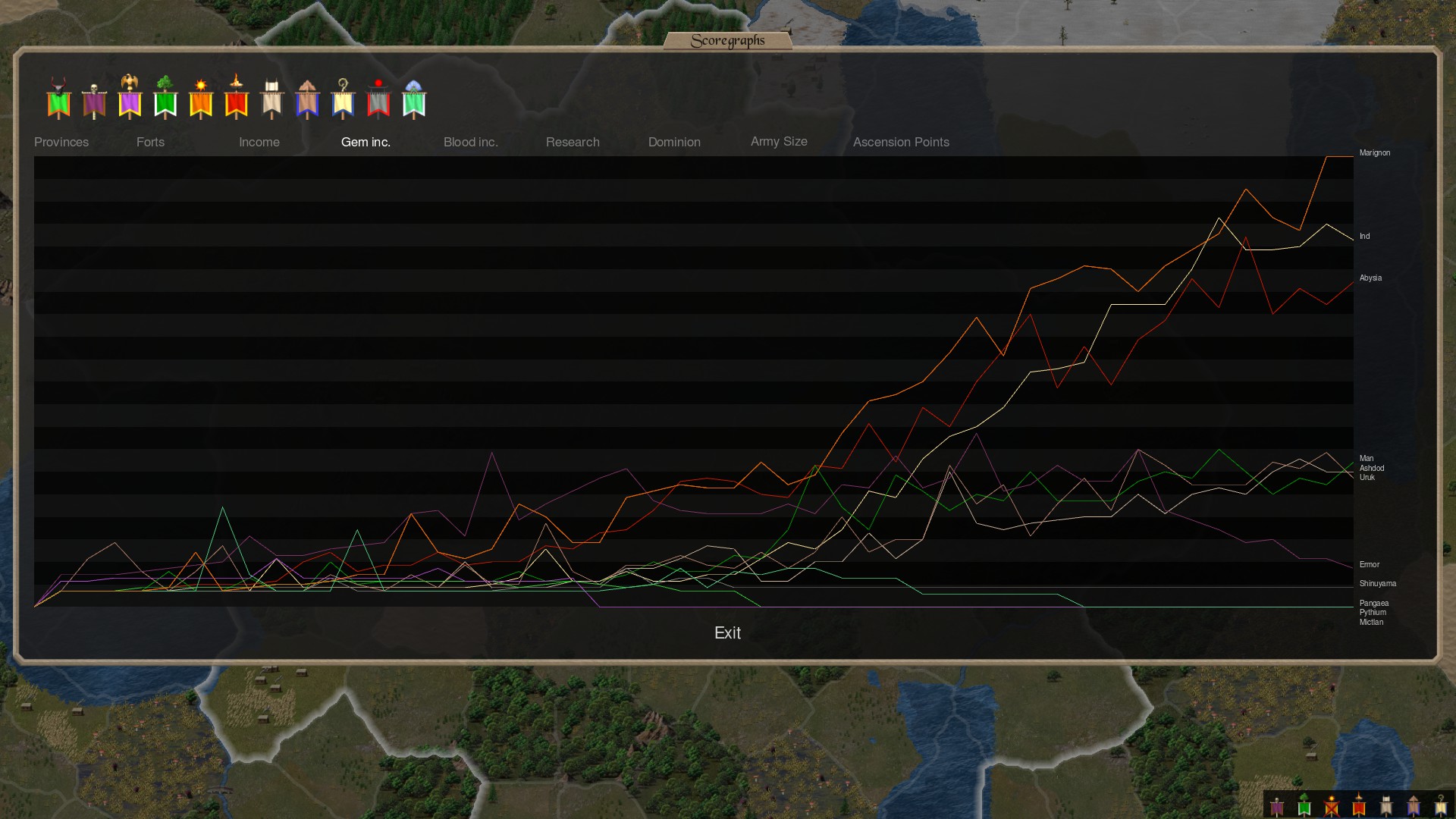1456x819 pixels.
Task: Click the gray red-sun torii banner
Action: click(378, 100)
